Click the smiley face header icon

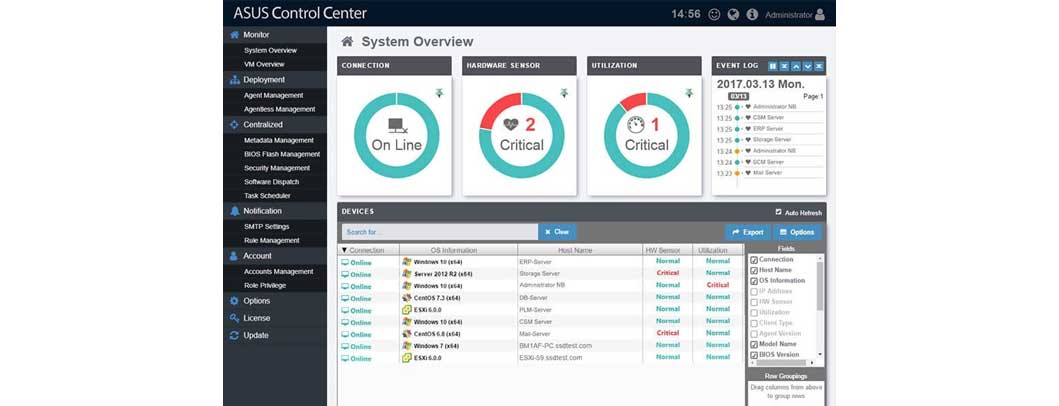[x=714, y=14]
